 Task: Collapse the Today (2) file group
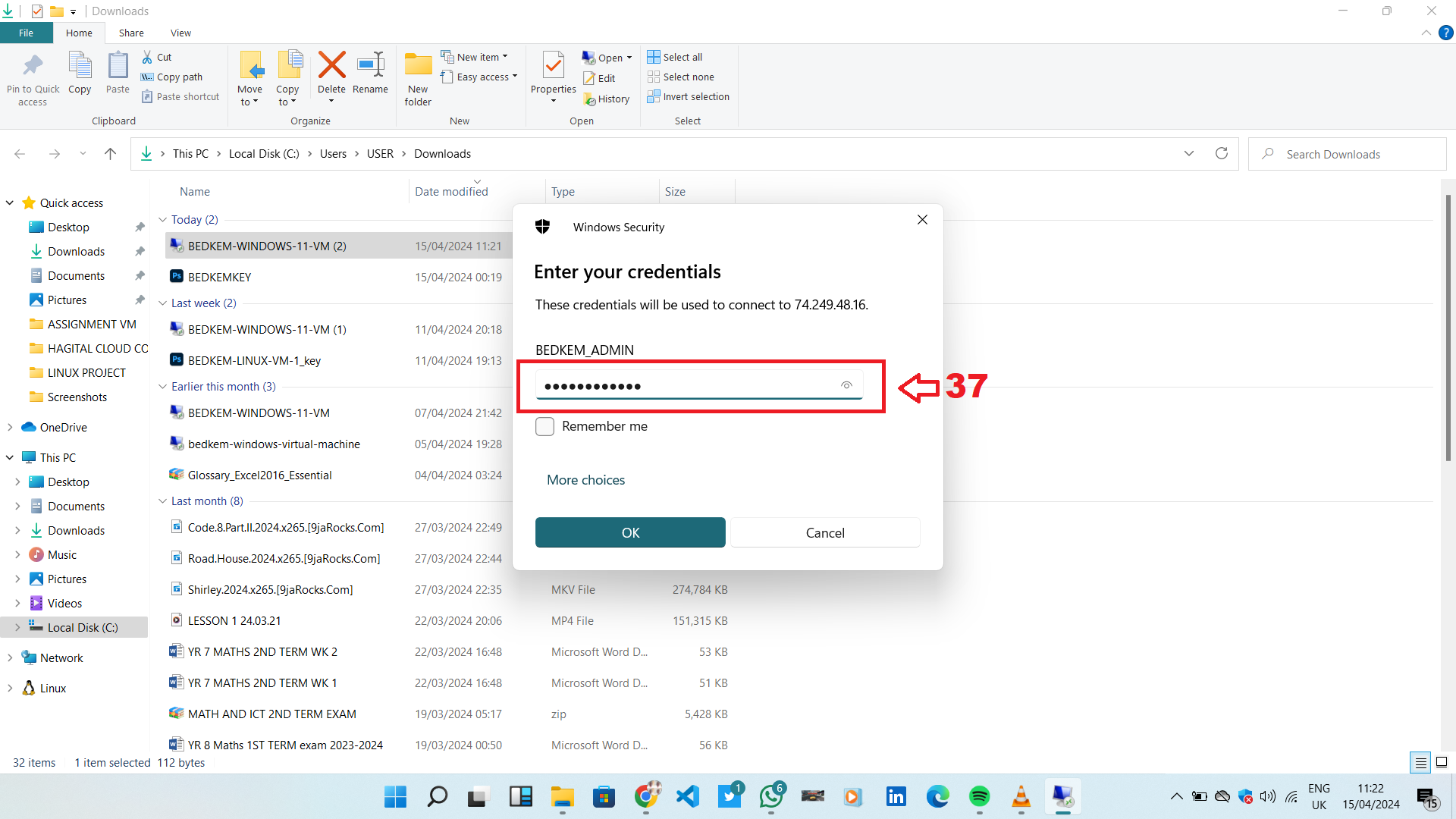pyautogui.click(x=162, y=220)
